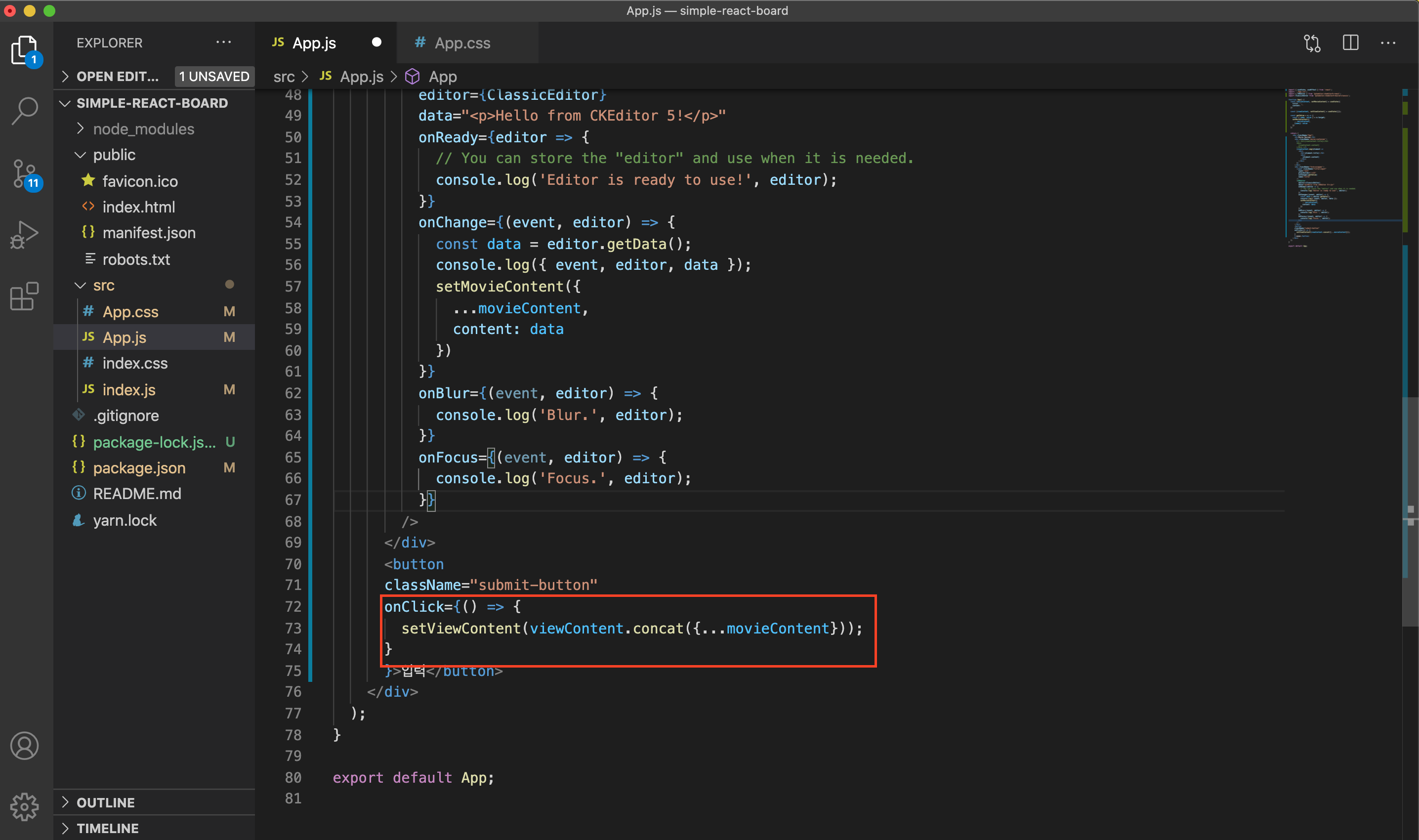Click the Open Changes compare icon
Image resolution: width=1419 pixels, height=840 pixels.
pyautogui.click(x=1312, y=43)
